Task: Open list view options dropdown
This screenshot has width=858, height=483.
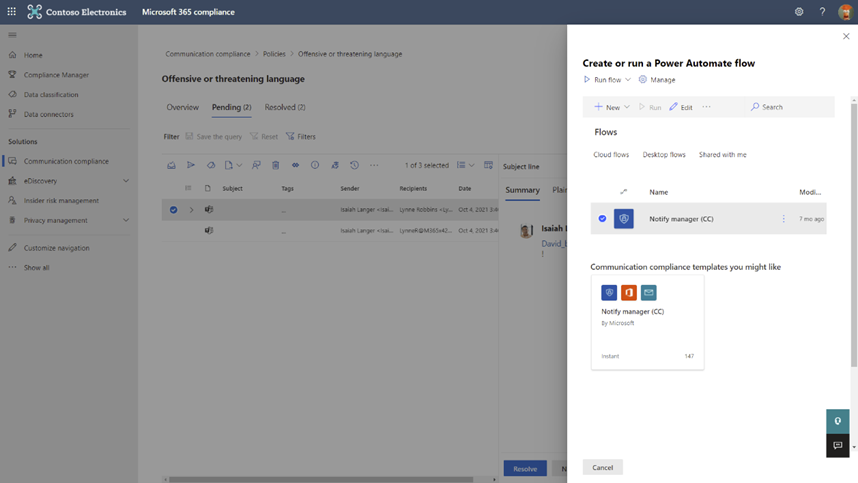Action: pos(466,165)
